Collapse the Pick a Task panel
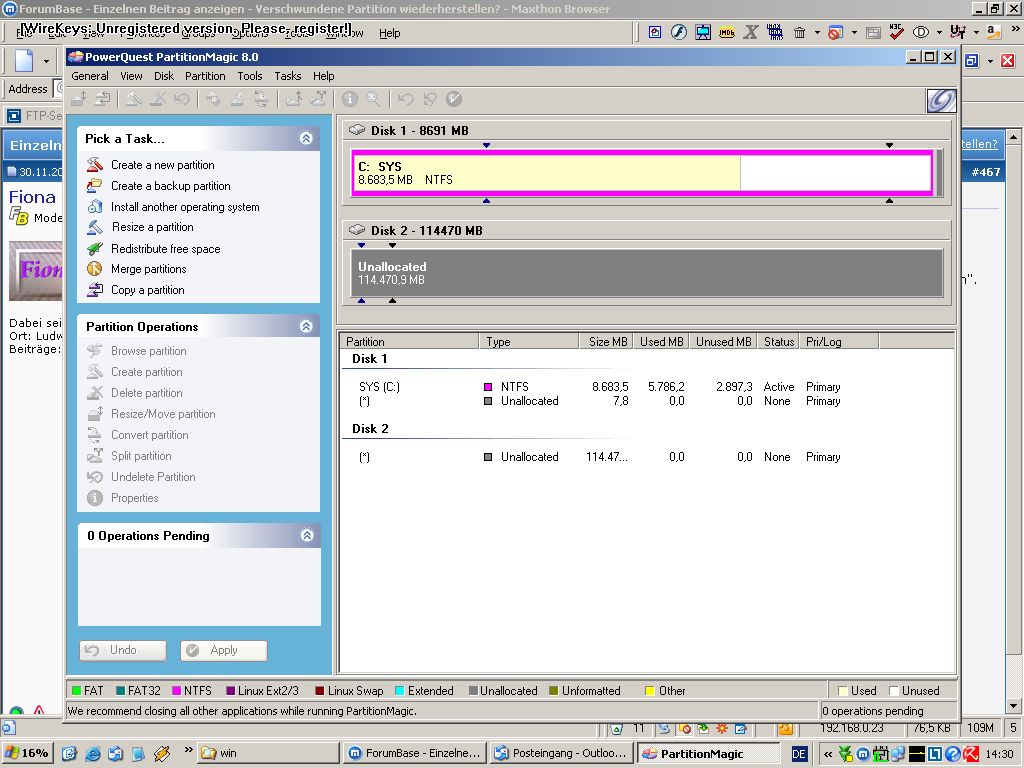This screenshot has width=1024, height=768. tap(306, 138)
